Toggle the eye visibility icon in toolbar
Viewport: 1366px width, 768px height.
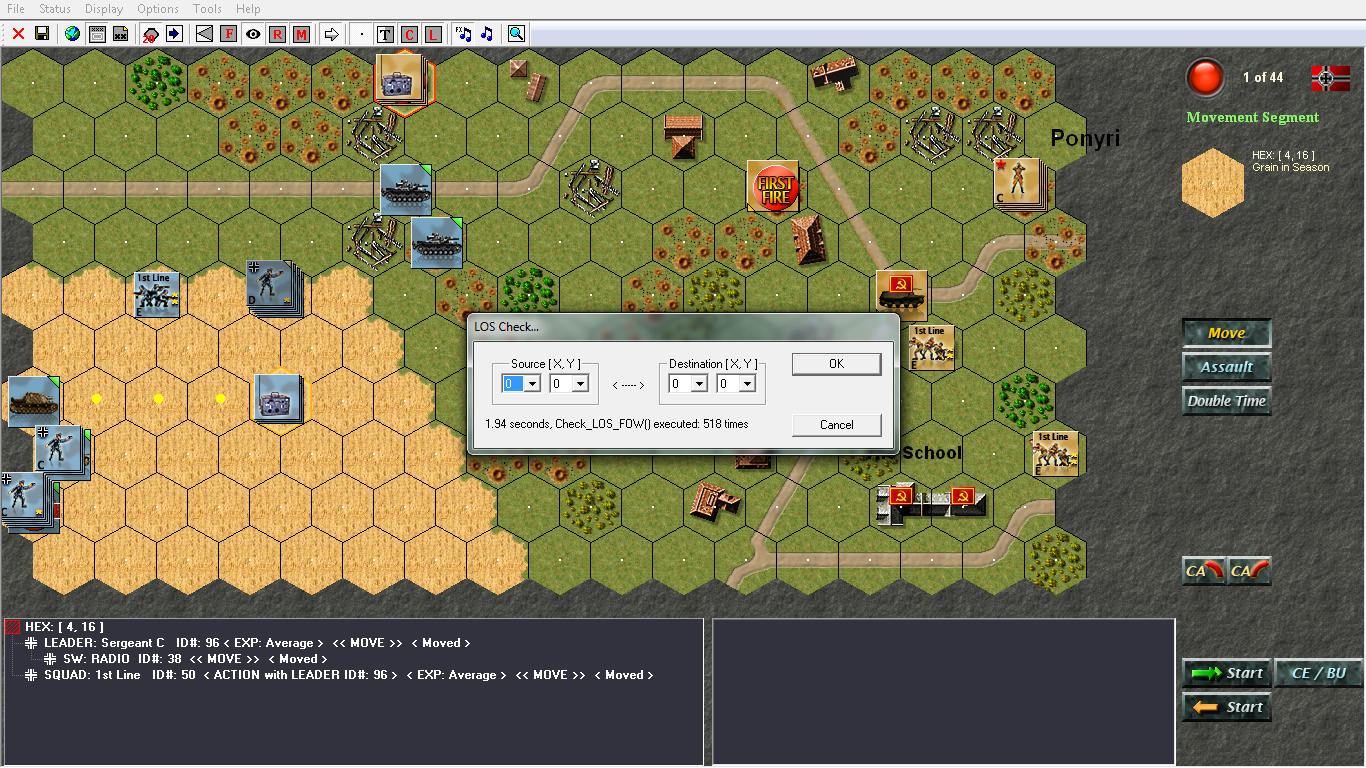coord(253,34)
